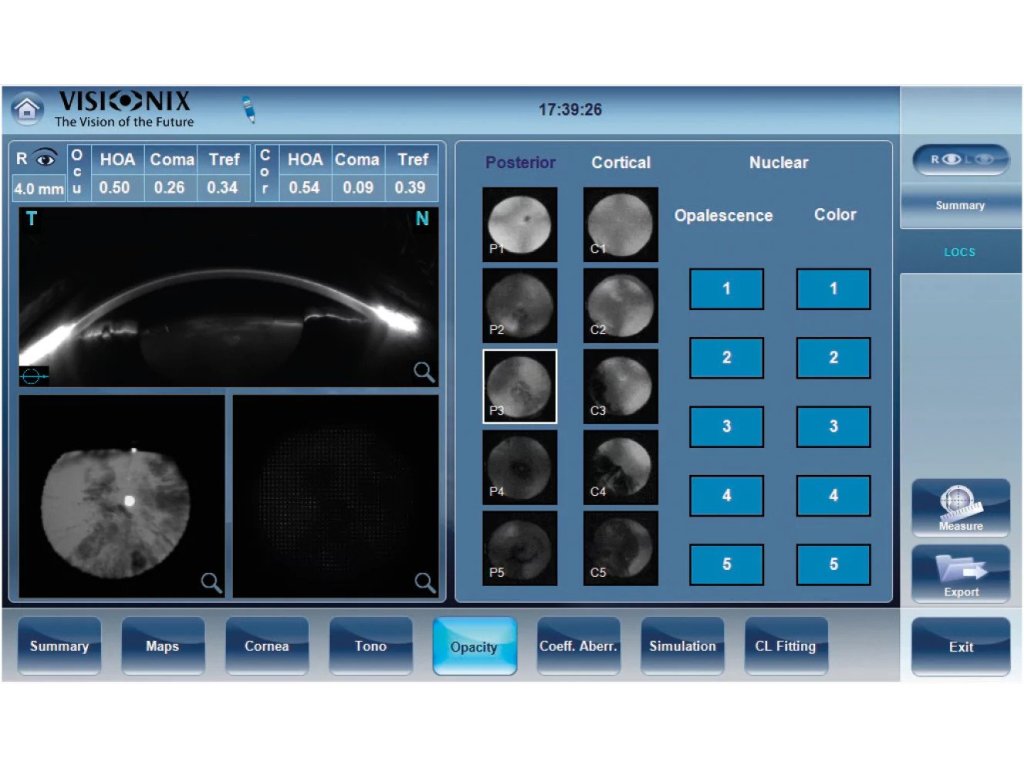Select the Opacity tab
Screen dimensions: 1024x768
[474, 647]
